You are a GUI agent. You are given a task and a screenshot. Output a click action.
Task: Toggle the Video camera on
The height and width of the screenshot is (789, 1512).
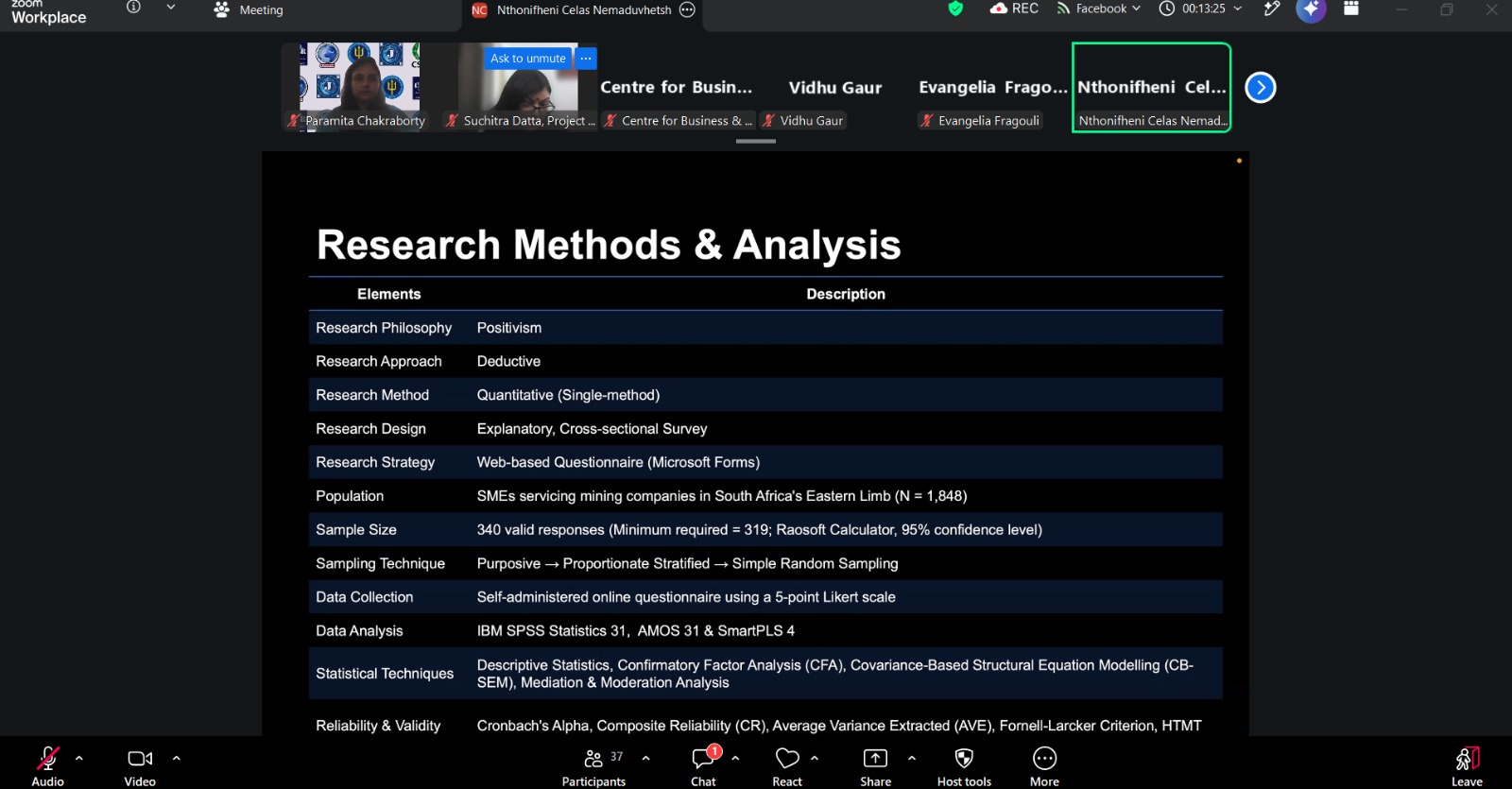[x=140, y=766]
